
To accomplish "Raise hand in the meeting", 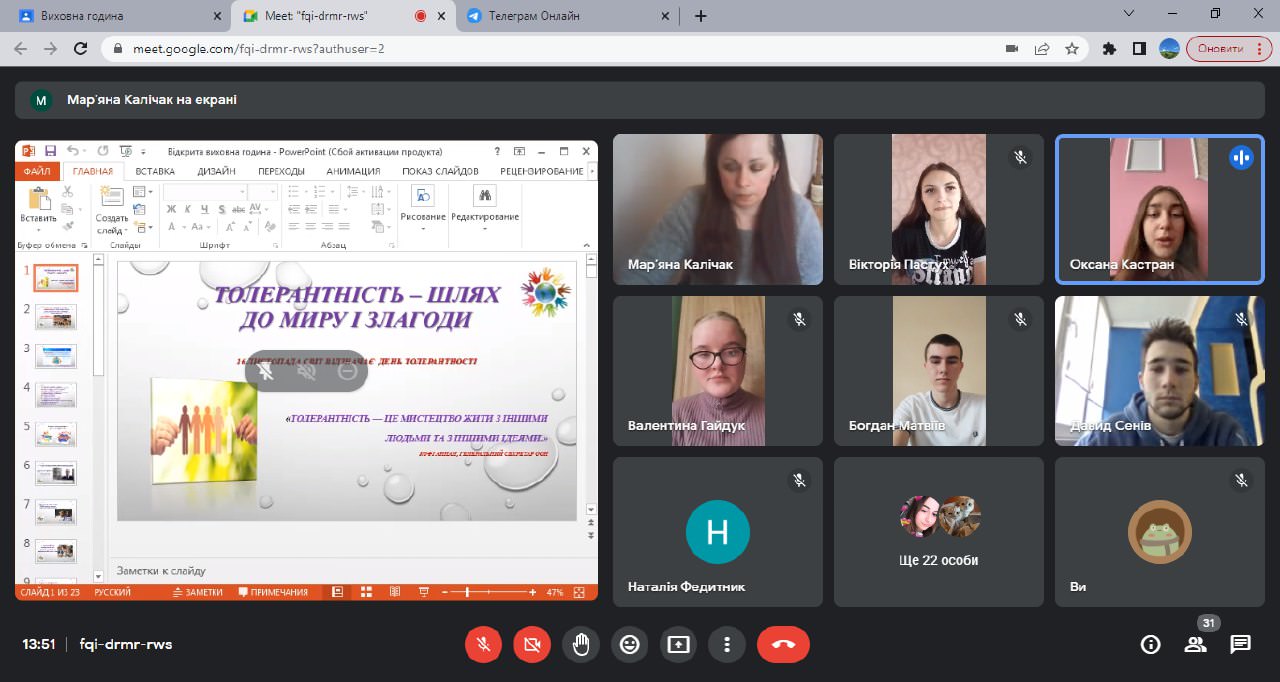I will (x=581, y=644).
